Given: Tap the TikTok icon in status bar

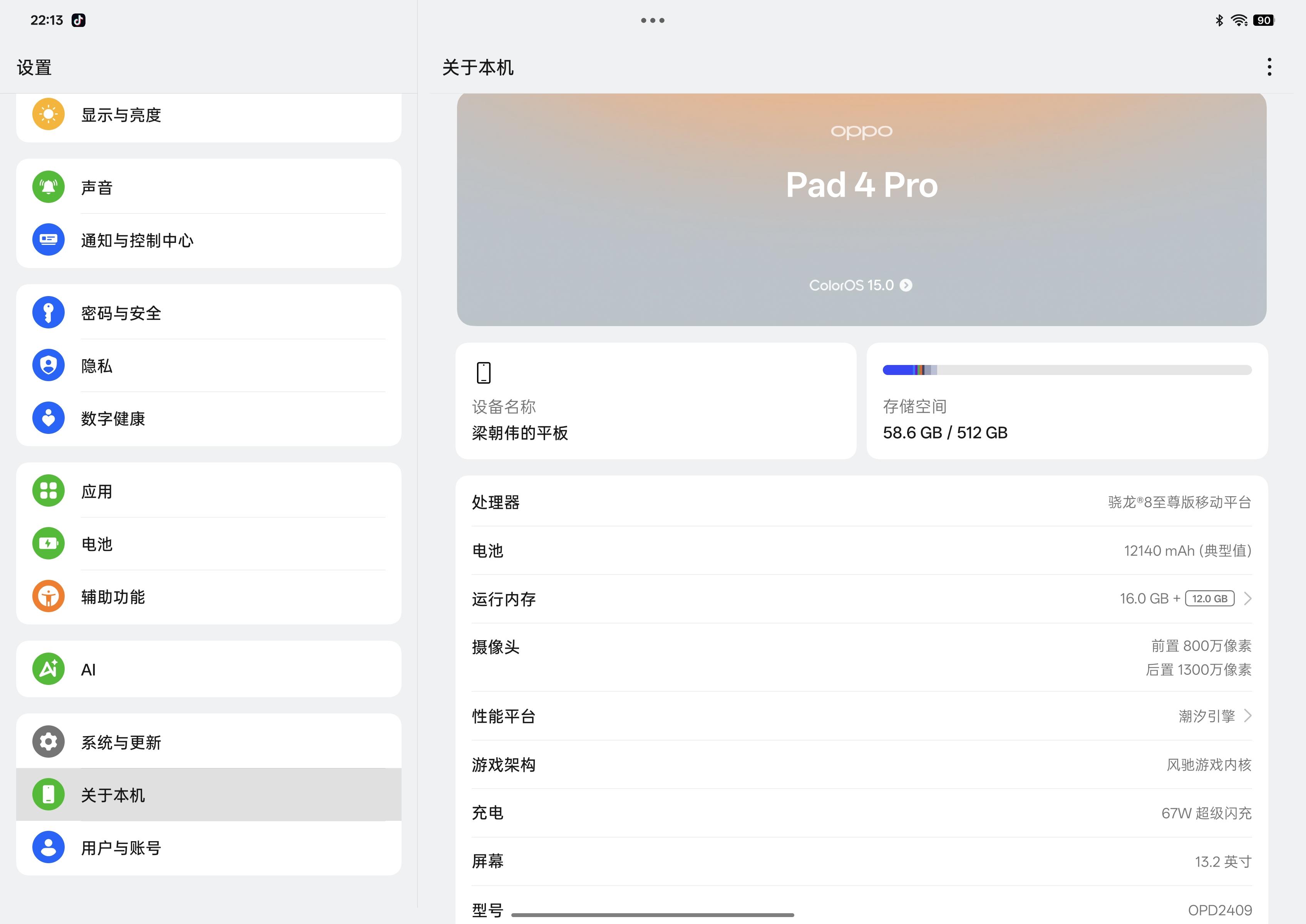Looking at the screenshot, I should (79, 20).
